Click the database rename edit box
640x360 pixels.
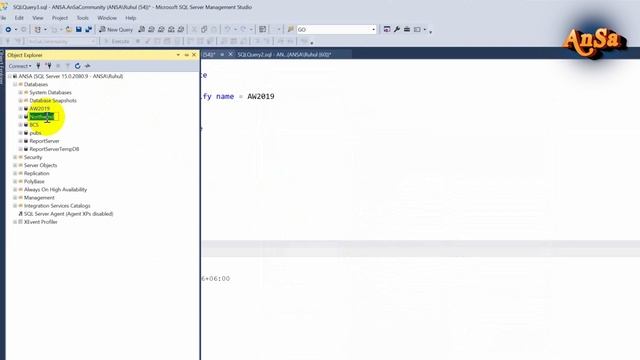click(x=44, y=117)
